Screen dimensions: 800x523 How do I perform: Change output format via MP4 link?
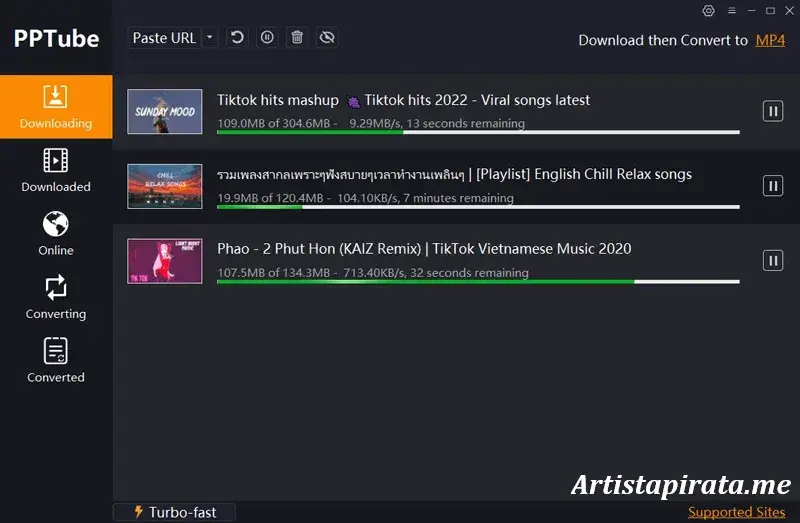(770, 40)
